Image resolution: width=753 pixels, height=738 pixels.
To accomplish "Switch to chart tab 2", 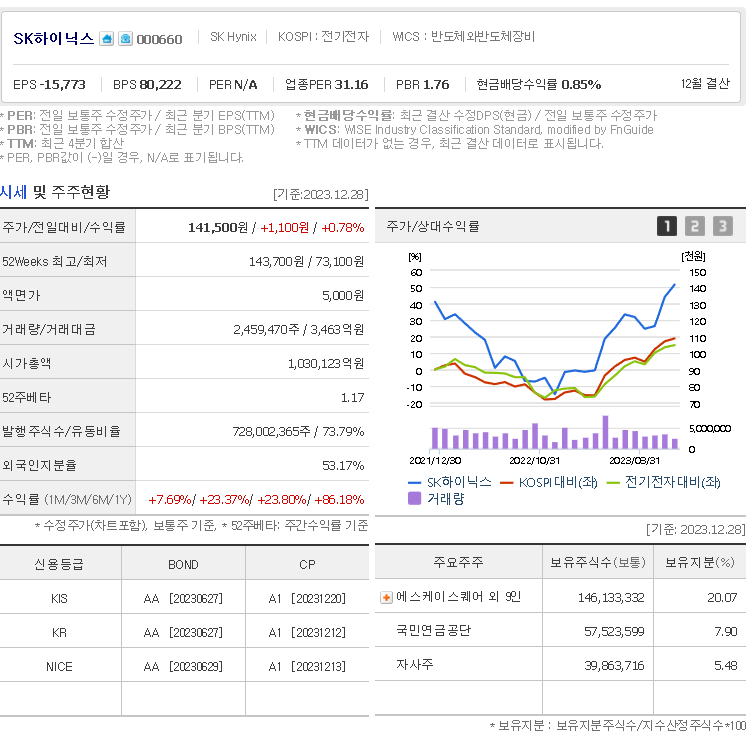I will point(694,226).
